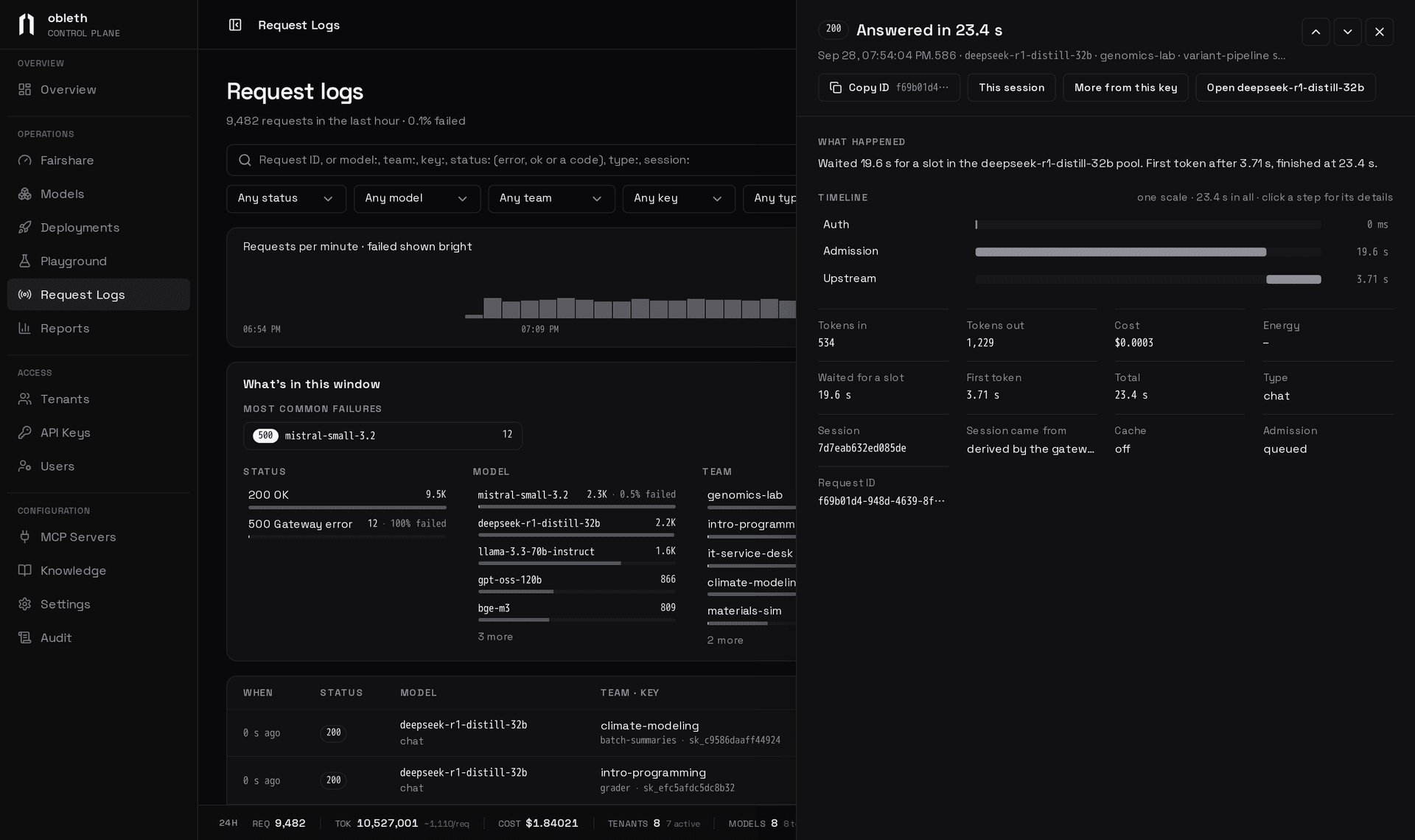Open Audit log
Viewport: 1415px width, 840px height.
[99, 638]
